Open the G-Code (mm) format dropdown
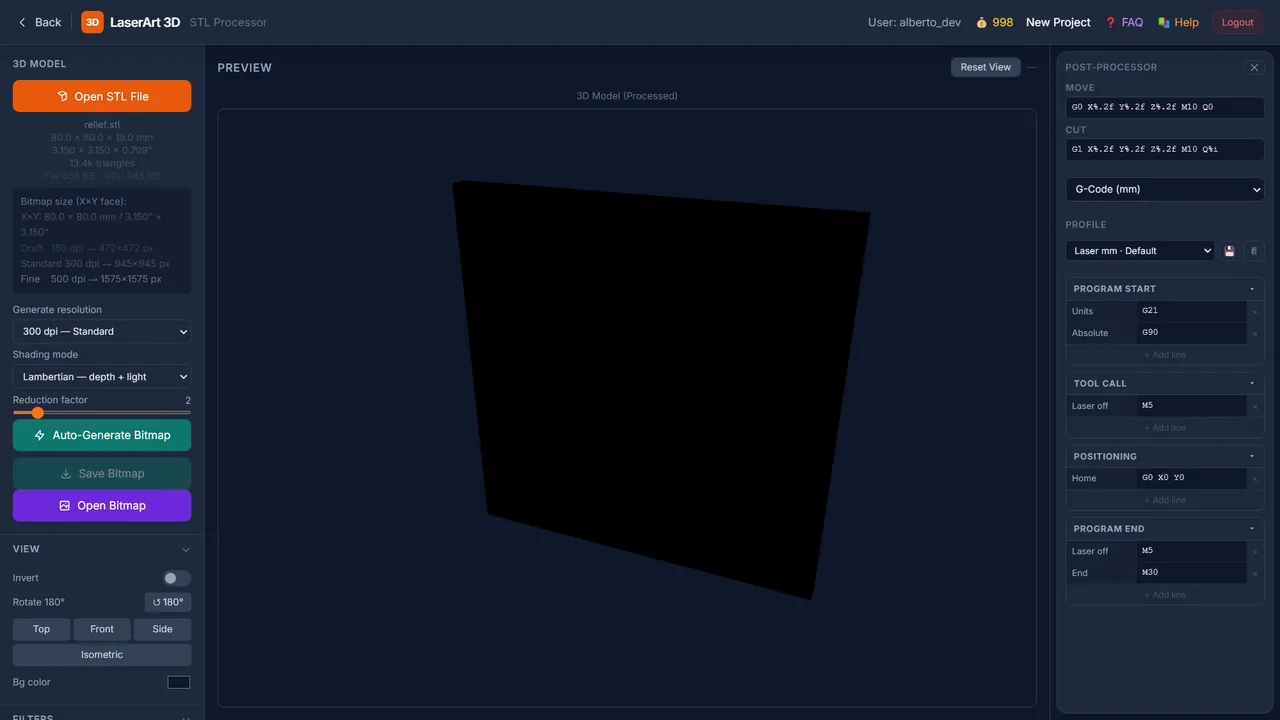1280x720 pixels. coord(1165,189)
